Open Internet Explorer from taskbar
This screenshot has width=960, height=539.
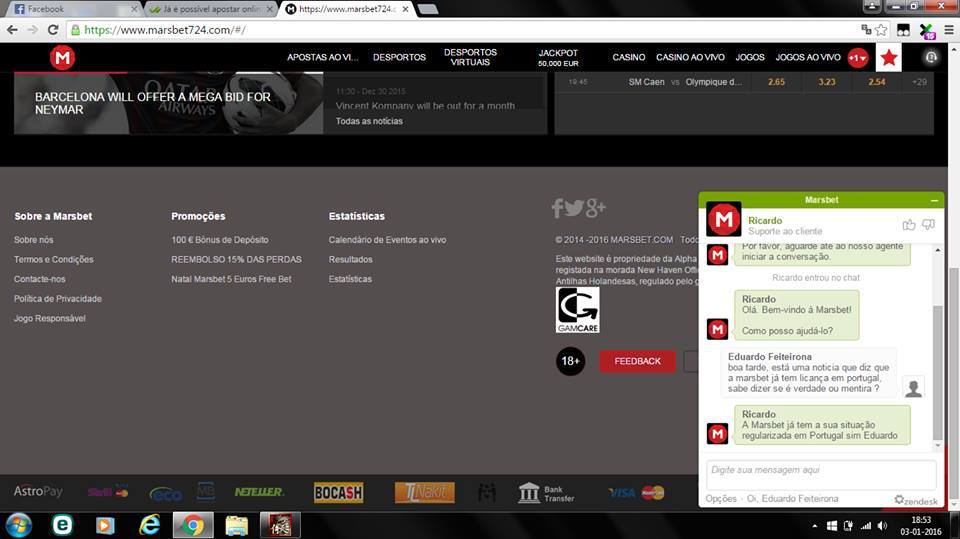tap(149, 526)
